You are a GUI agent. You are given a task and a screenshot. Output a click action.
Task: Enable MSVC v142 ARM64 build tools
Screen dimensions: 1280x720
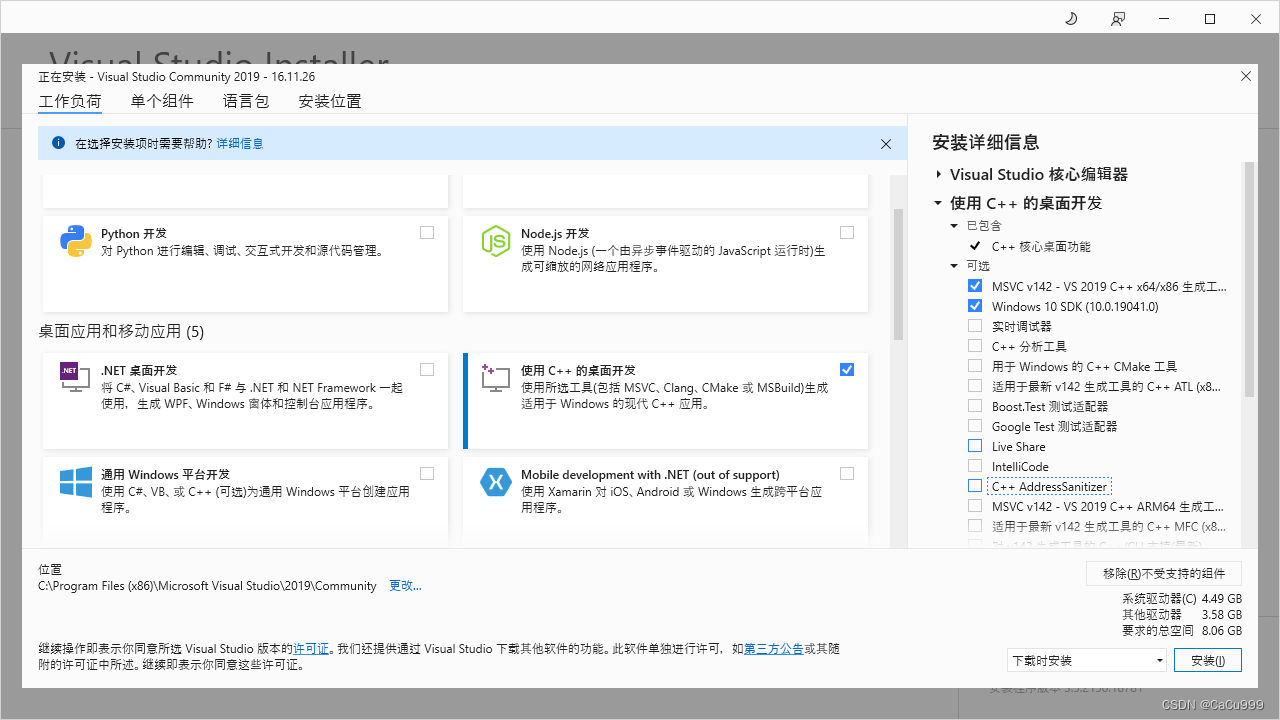pyautogui.click(x=975, y=506)
